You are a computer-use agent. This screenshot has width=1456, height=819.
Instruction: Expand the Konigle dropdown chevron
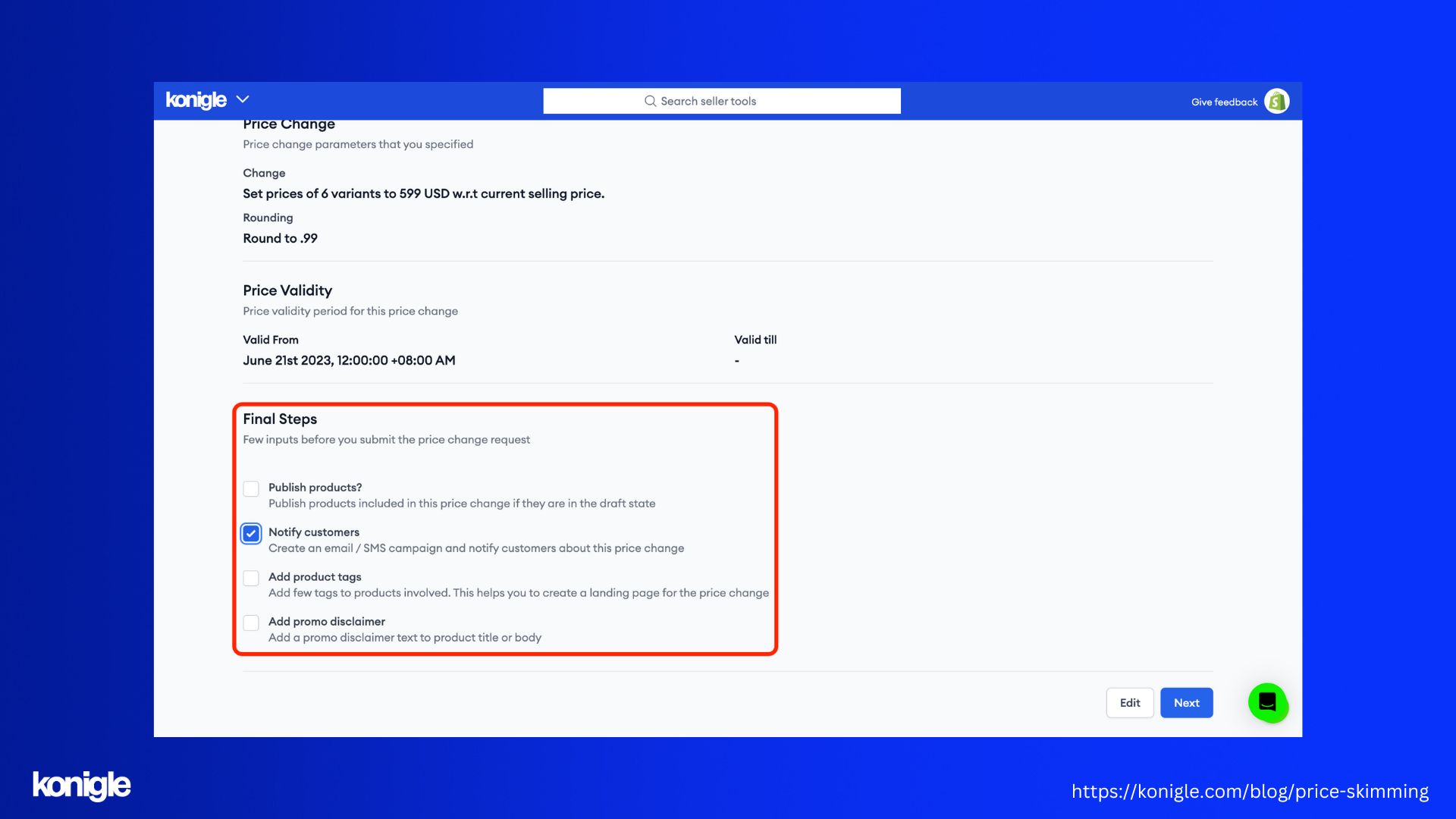243,99
